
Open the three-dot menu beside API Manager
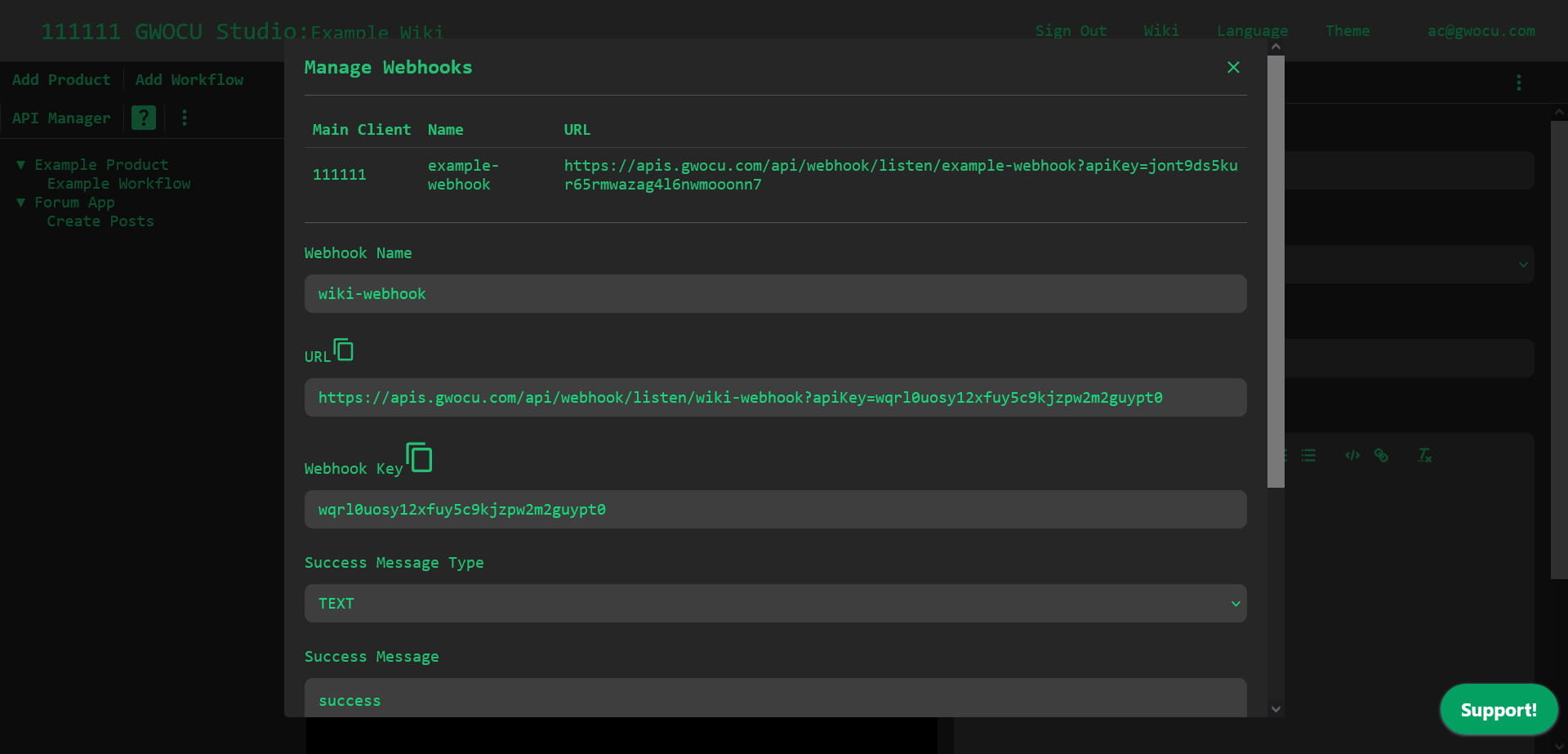click(185, 118)
